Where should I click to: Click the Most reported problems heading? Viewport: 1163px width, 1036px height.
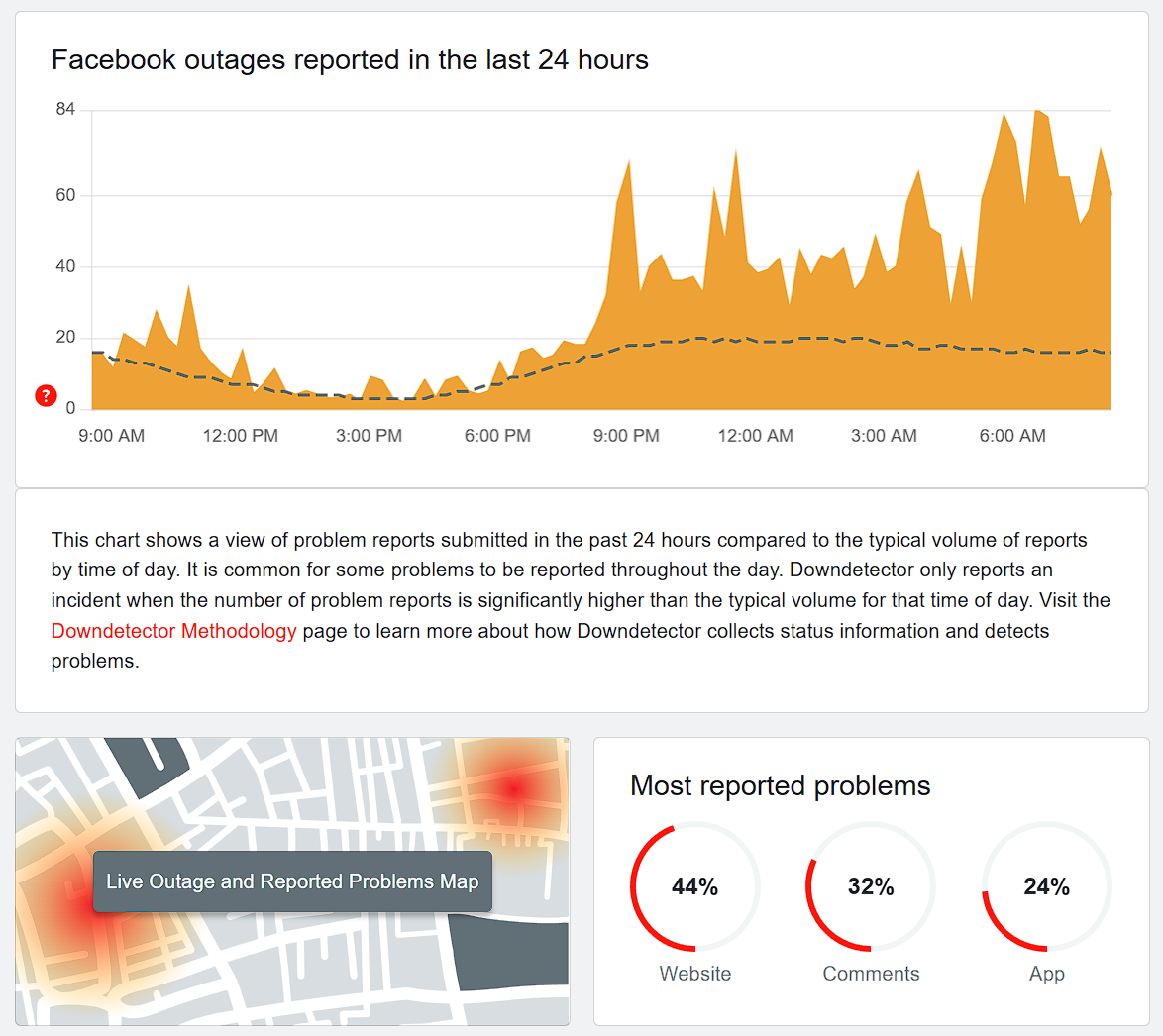click(780, 786)
